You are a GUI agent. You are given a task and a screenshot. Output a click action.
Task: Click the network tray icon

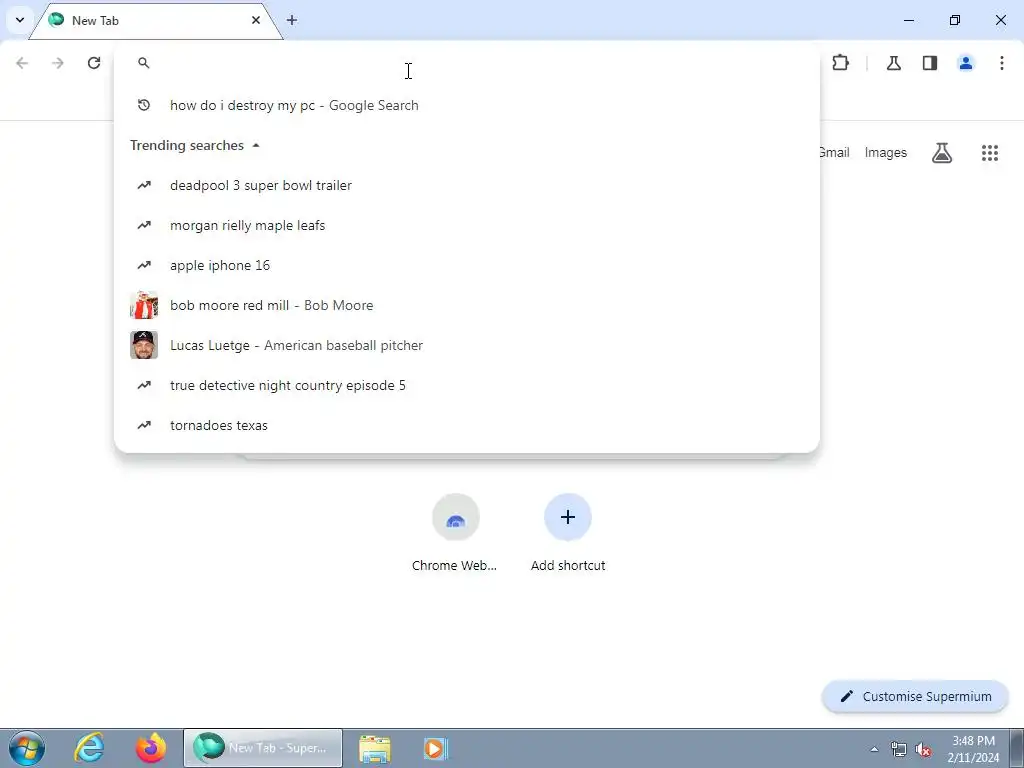(x=899, y=749)
